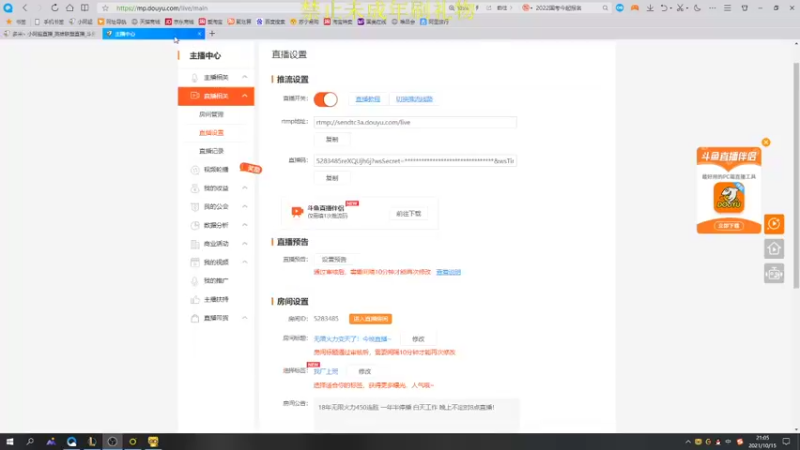Click the orange play button on right sidebar
800x450 pixels.
pos(774,224)
